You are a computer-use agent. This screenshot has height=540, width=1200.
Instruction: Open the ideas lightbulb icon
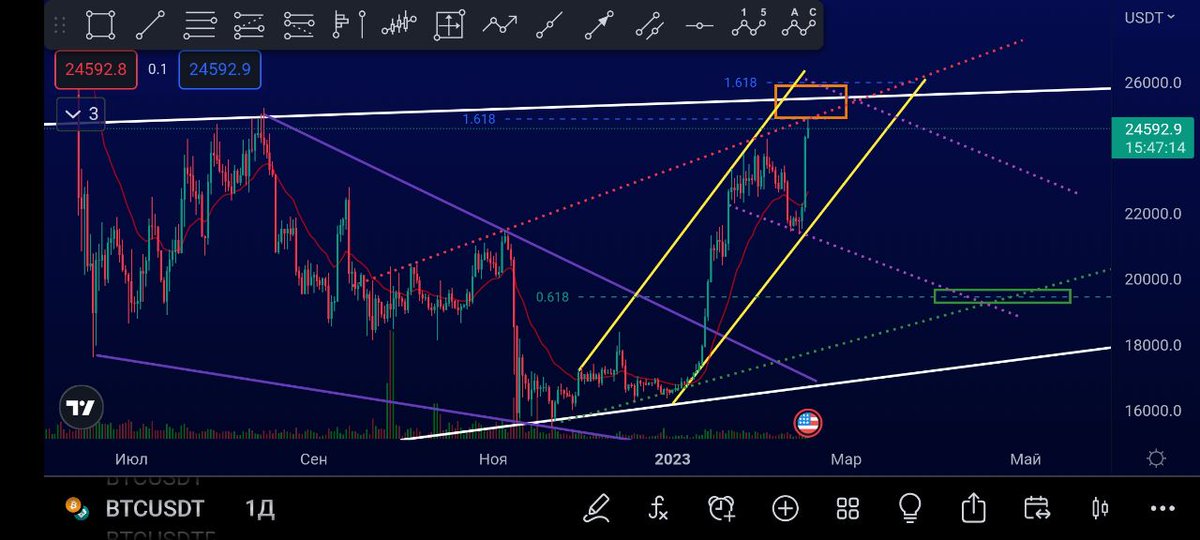tap(911, 508)
